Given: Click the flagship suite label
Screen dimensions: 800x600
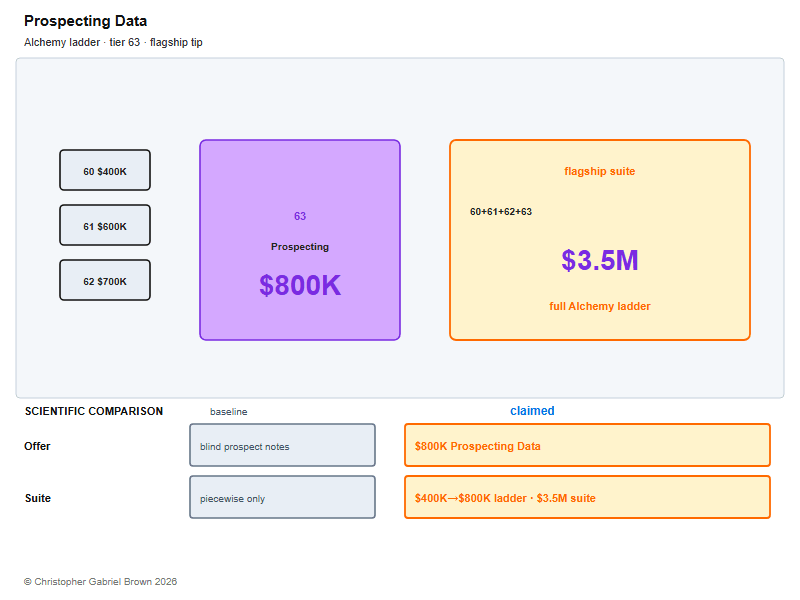Looking at the screenshot, I should point(600,171).
